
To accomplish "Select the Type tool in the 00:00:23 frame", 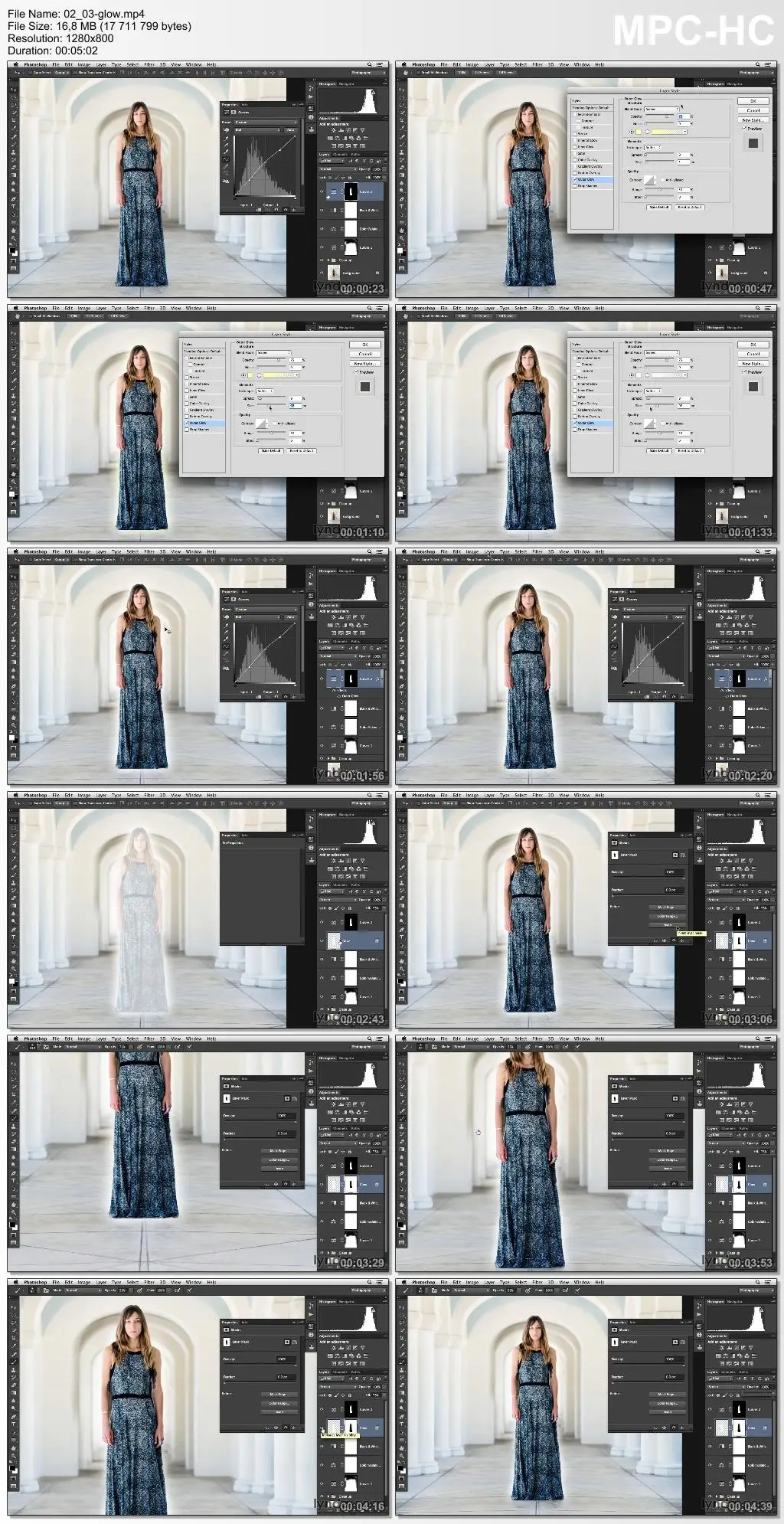I will 14,207.
